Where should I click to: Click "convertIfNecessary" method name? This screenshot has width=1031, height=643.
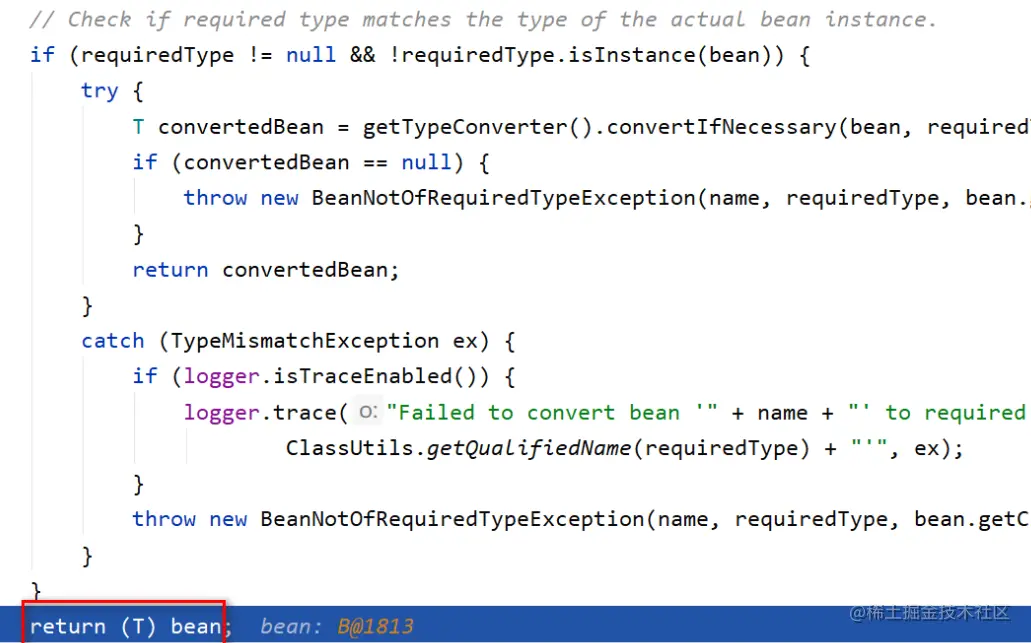coord(721,127)
